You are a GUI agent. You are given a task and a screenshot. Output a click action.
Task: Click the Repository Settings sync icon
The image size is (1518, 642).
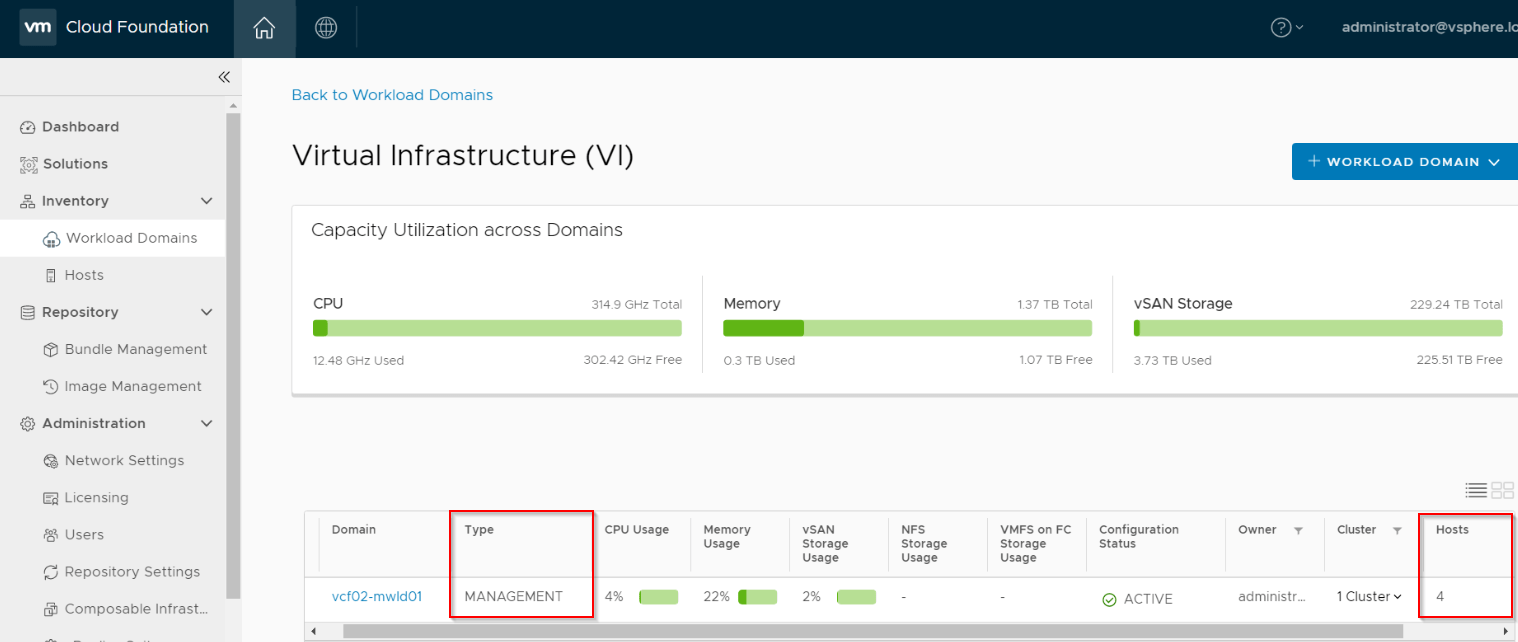point(51,572)
